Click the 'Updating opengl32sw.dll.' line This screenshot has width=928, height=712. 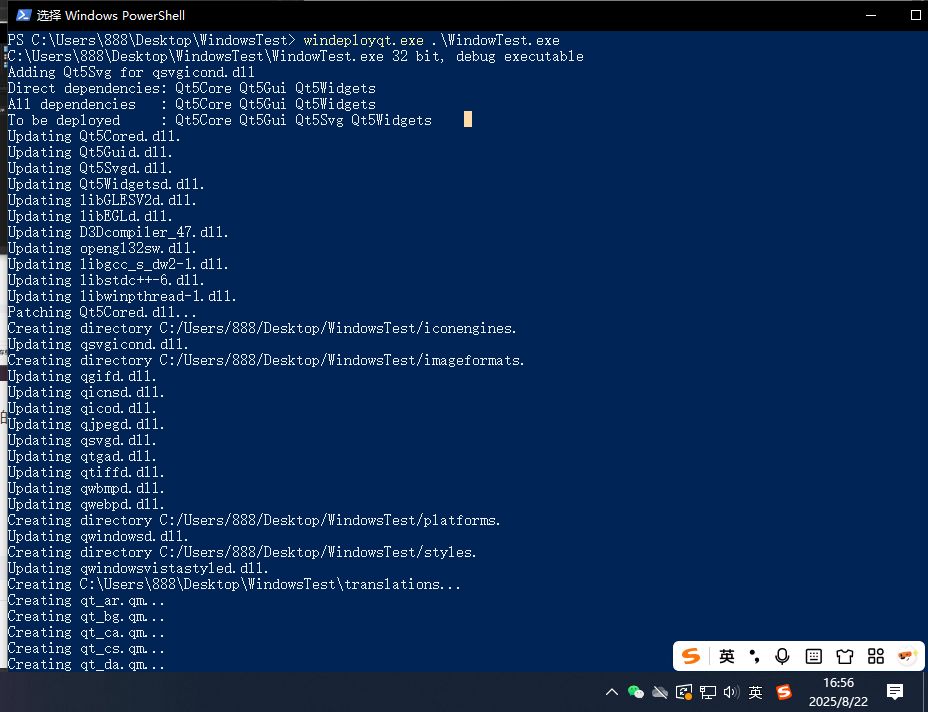tap(102, 248)
